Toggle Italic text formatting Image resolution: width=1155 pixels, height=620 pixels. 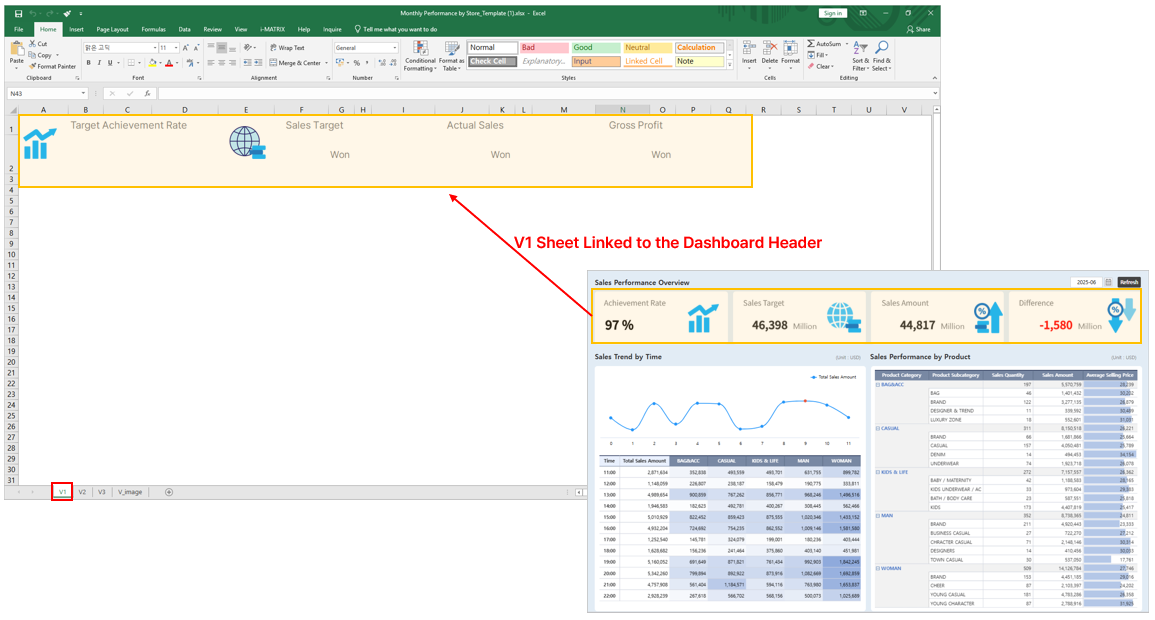[100, 63]
